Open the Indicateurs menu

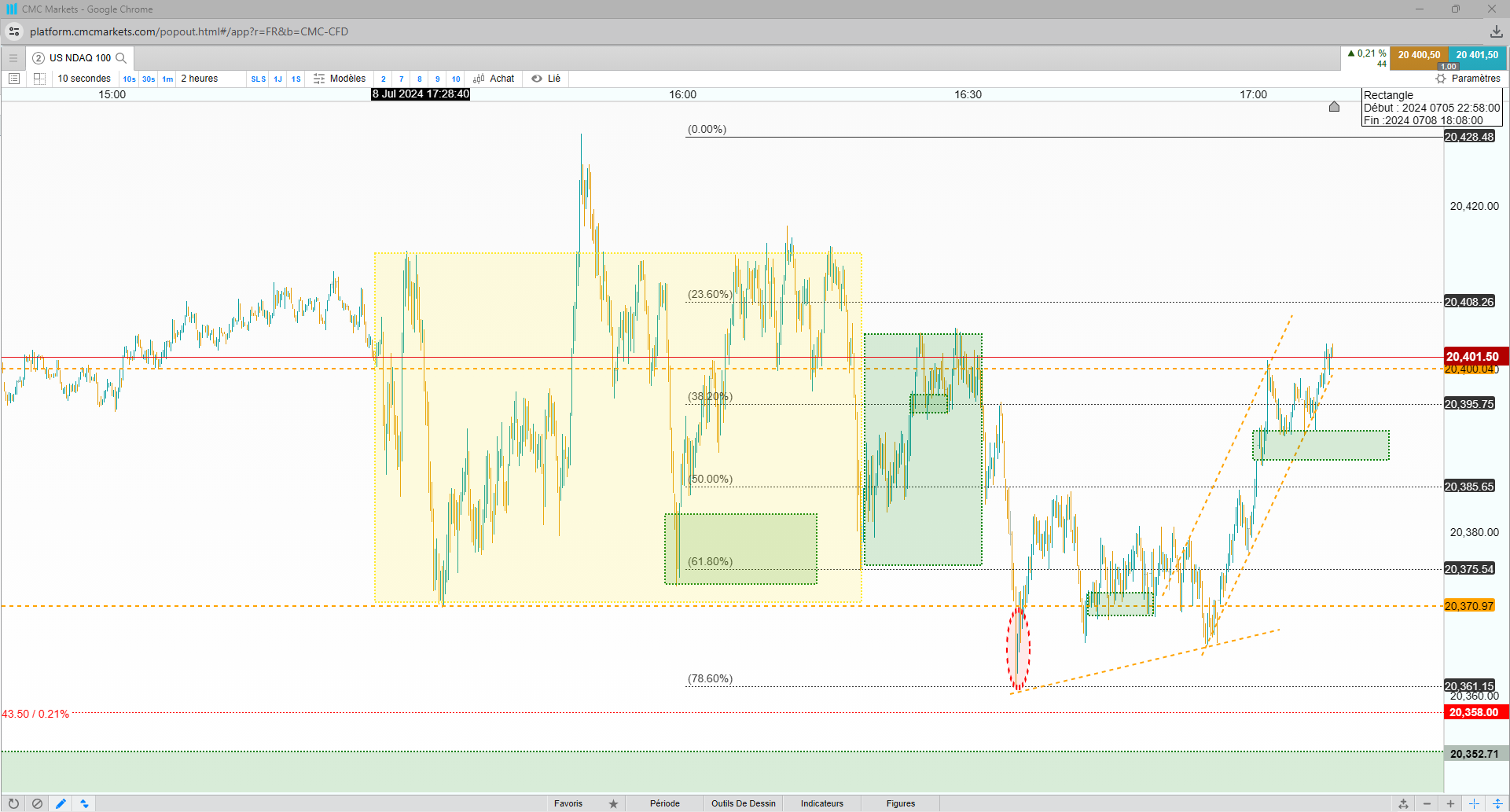[822, 803]
